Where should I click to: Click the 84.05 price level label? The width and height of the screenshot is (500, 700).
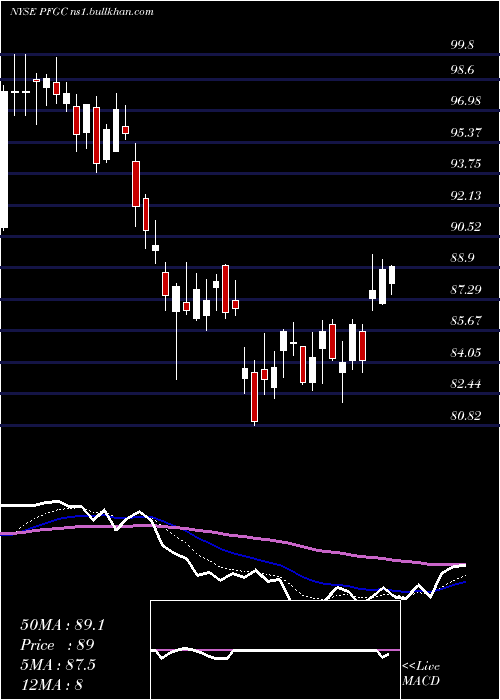[x=466, y=352]
